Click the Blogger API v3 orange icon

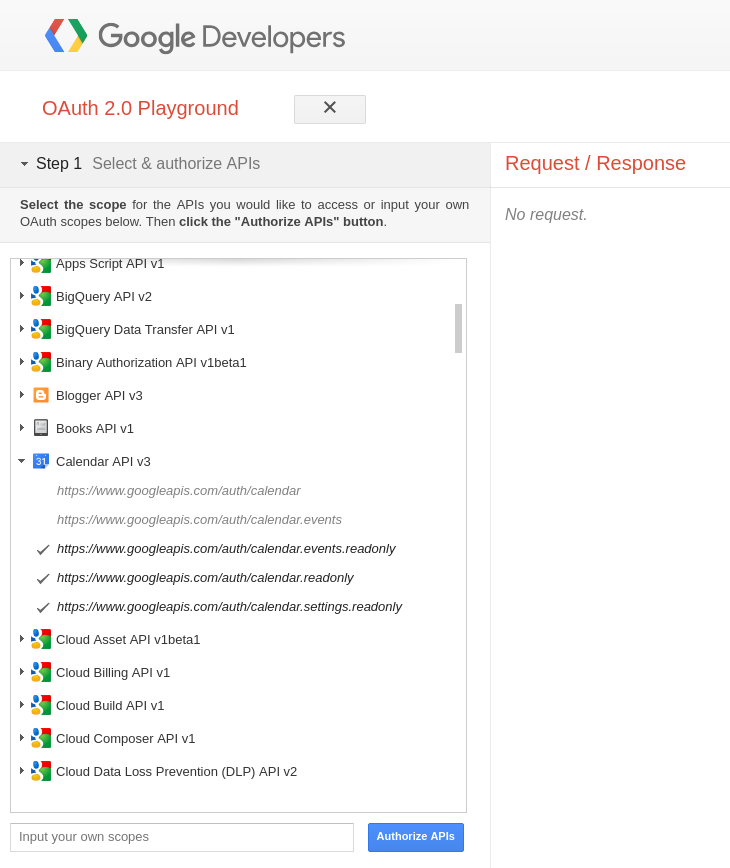(41, 395)
